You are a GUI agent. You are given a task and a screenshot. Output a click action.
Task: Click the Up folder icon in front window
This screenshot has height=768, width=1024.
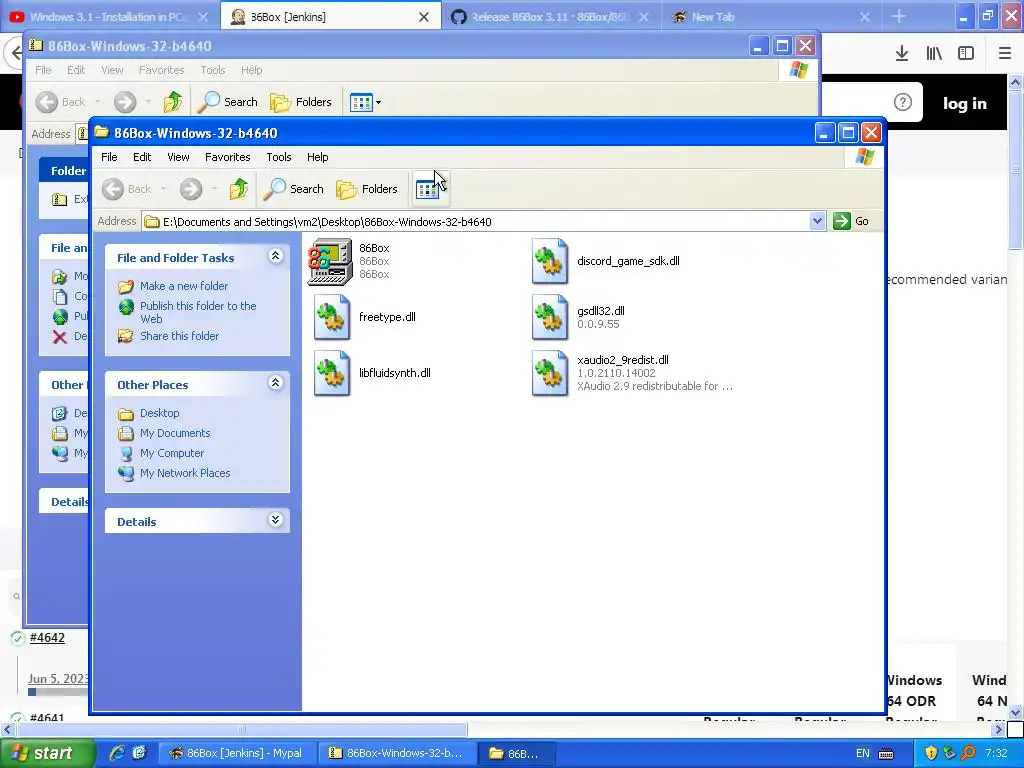pyautogui.click(x=238, y=189)
